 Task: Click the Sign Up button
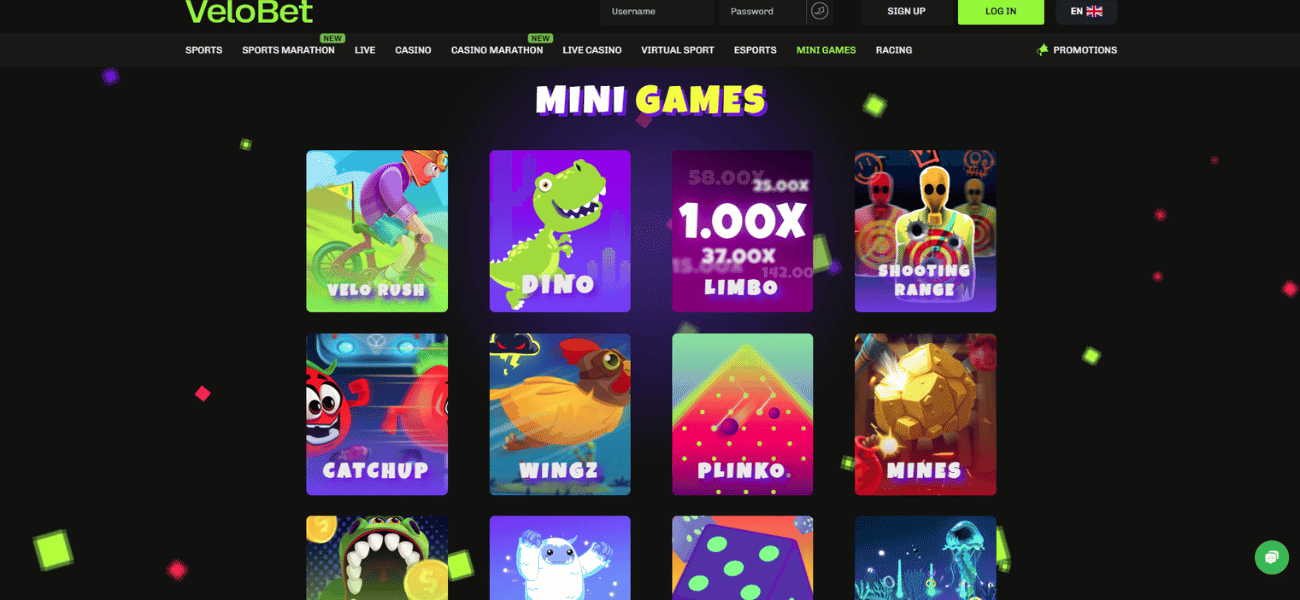click(x=906, y=11)
